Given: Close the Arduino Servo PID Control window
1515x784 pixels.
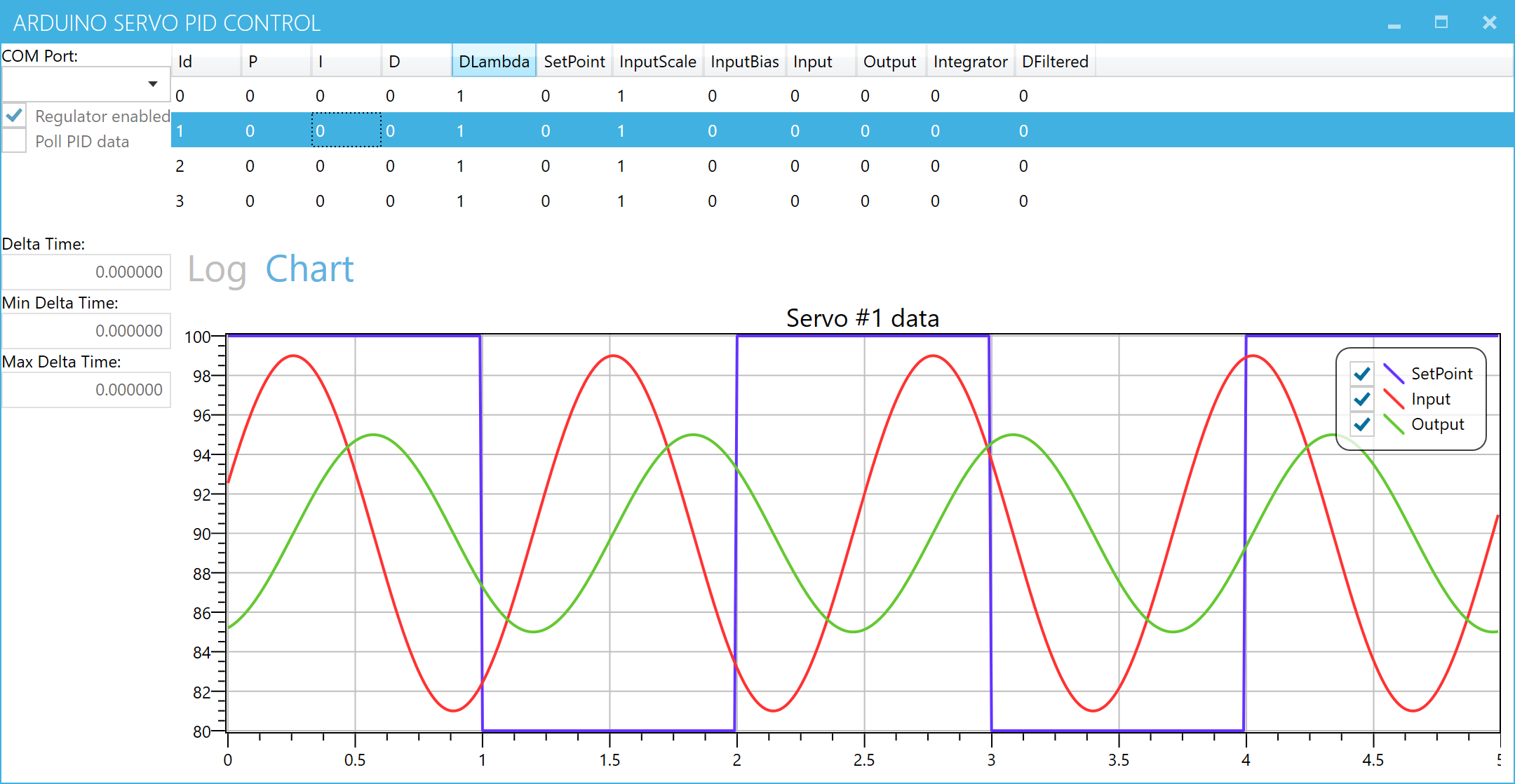Looking at the screenshot, I should (x=1490, y=22).
